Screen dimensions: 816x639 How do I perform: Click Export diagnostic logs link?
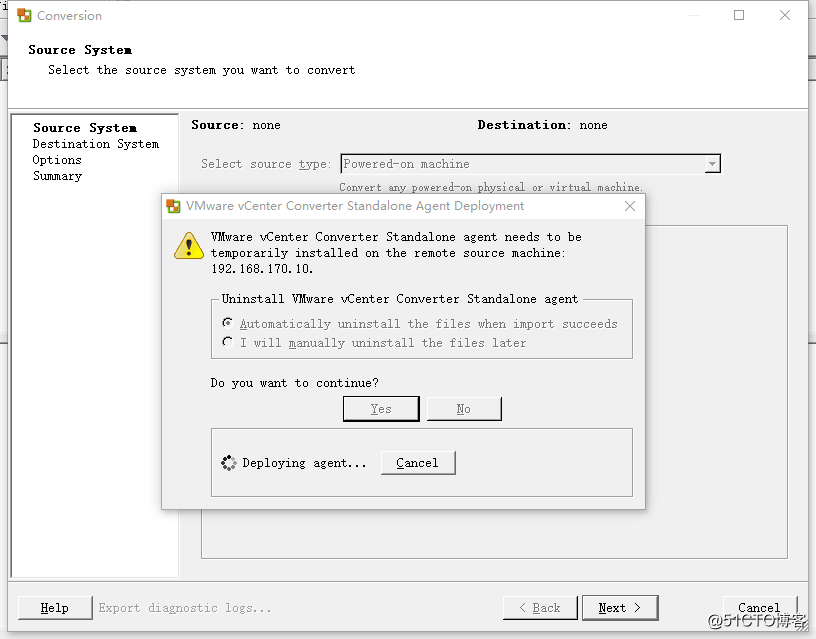(185, 608)
